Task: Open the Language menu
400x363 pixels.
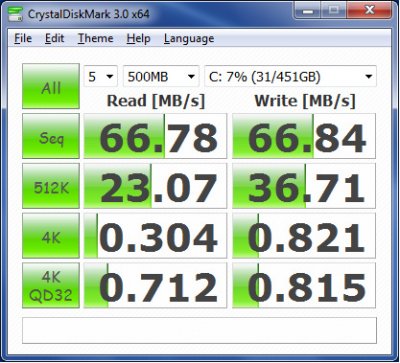Action: tap(189, 38)
